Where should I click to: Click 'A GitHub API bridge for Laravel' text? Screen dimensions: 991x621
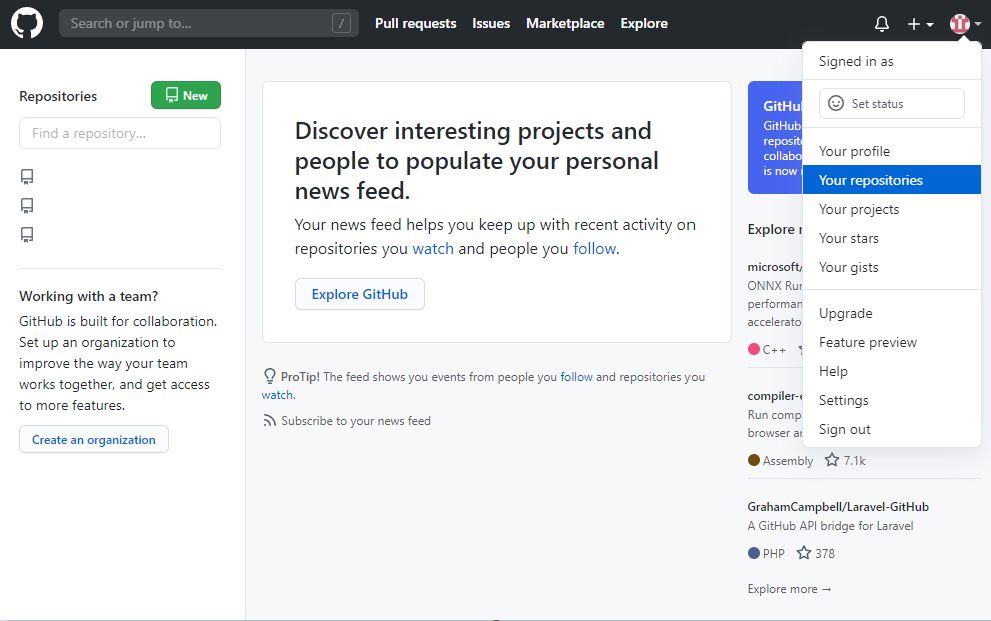coord(830,526)
